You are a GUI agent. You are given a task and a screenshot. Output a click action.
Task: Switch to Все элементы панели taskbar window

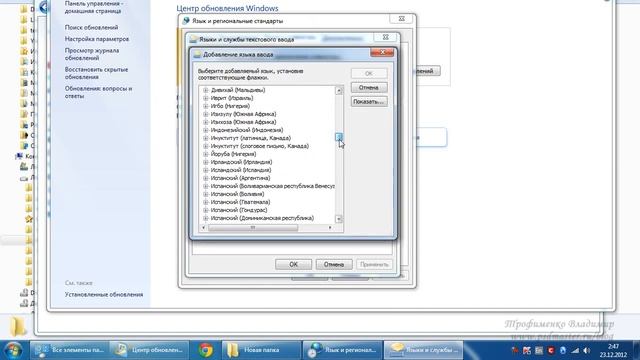(x=69, y=350)
